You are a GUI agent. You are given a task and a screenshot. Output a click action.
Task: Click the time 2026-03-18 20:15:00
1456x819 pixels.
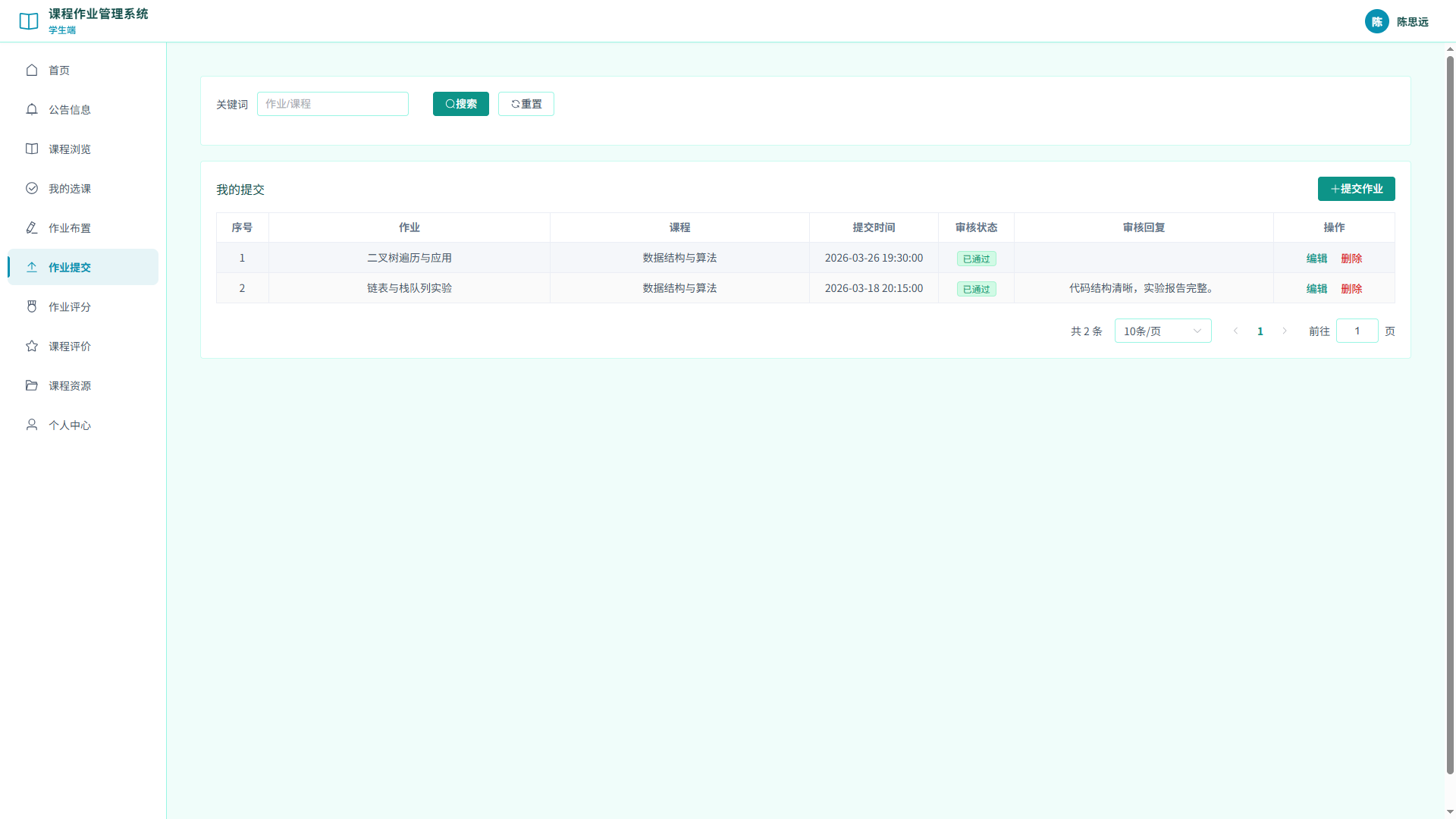coord(874,288)
